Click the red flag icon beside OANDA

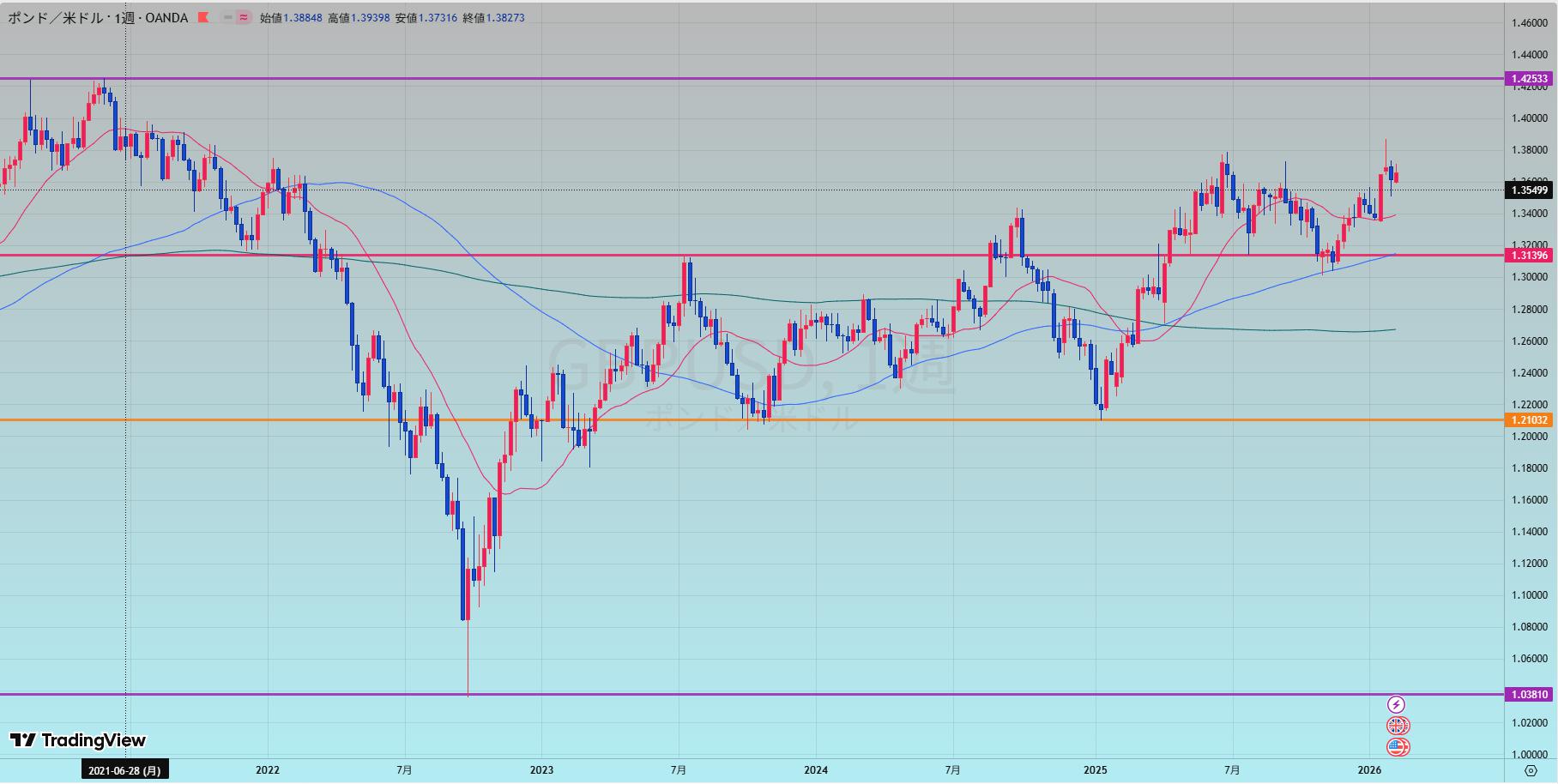pos(202,18)
